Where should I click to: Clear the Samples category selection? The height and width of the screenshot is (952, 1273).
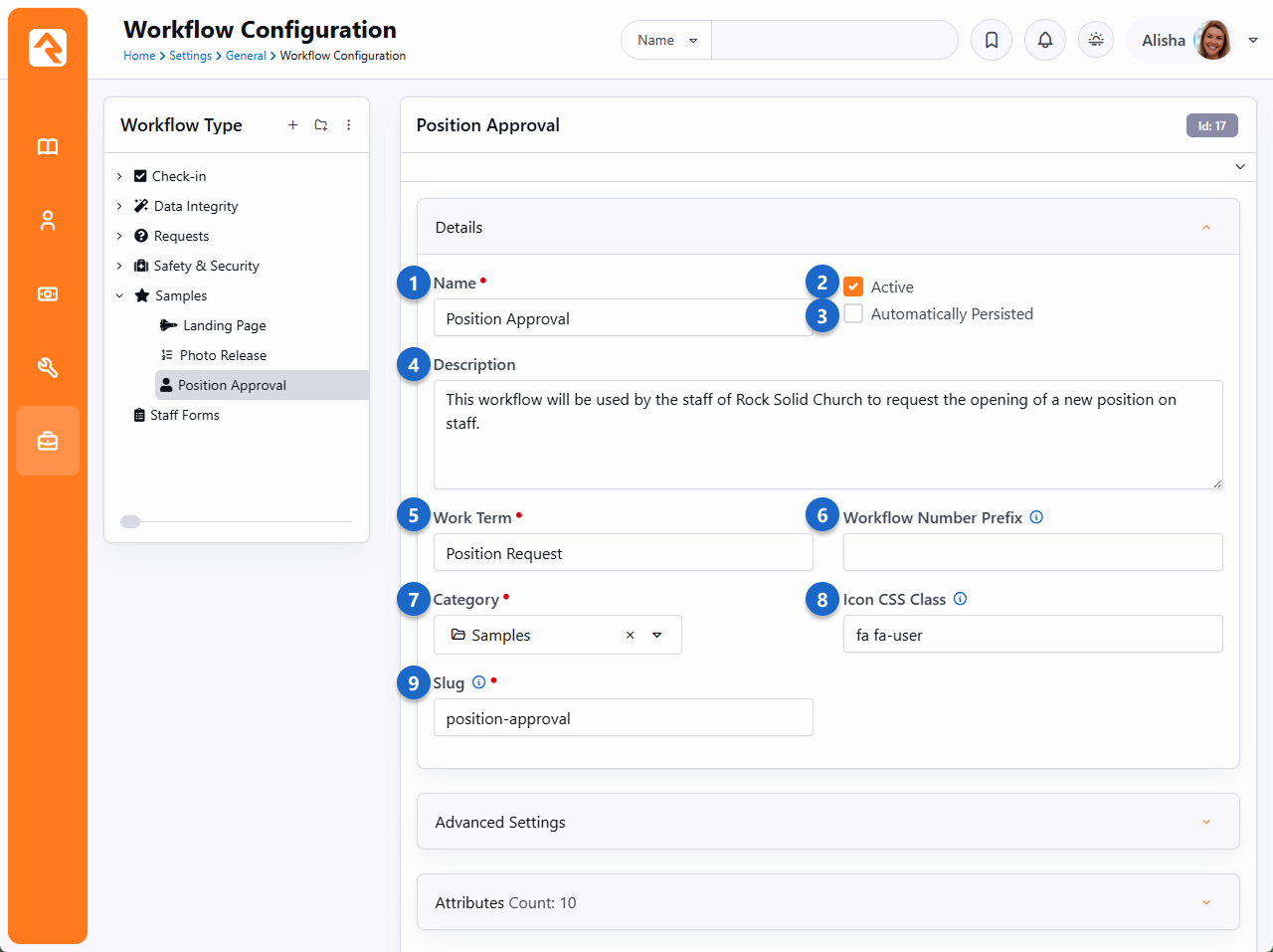(x=630, y=636)
